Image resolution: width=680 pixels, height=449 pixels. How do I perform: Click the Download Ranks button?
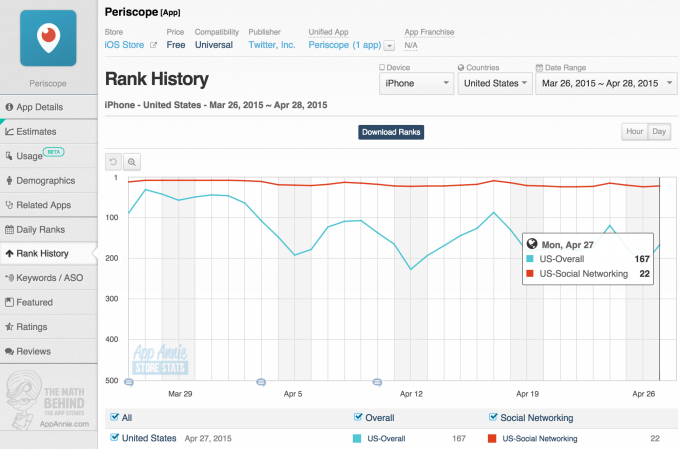point(392,132)
